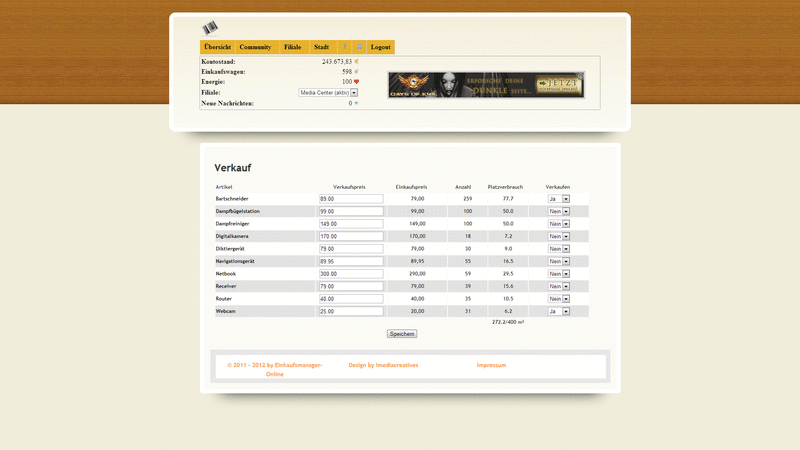Click the Bartschneider article name
Viewport: 800px width, 450px height.
click(x=232, y=198)
